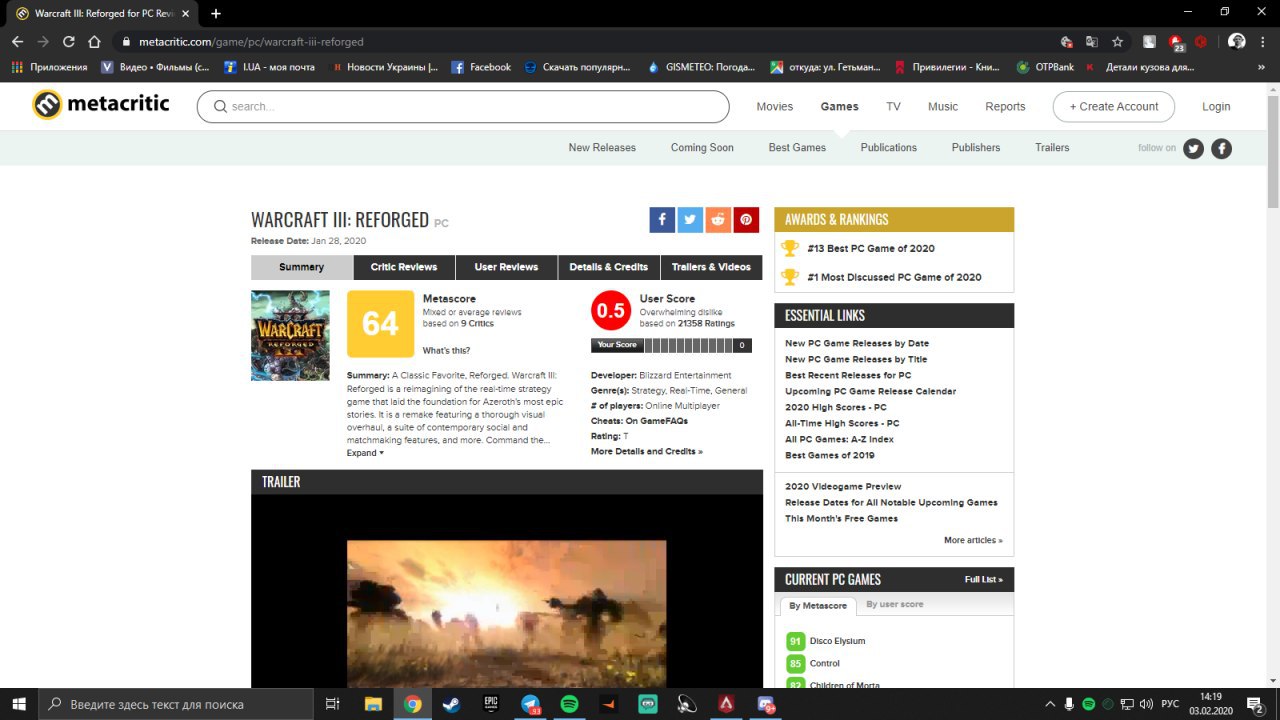Click the Create Account button
Screen dimensions: 1280x720
click(1114, 106)
